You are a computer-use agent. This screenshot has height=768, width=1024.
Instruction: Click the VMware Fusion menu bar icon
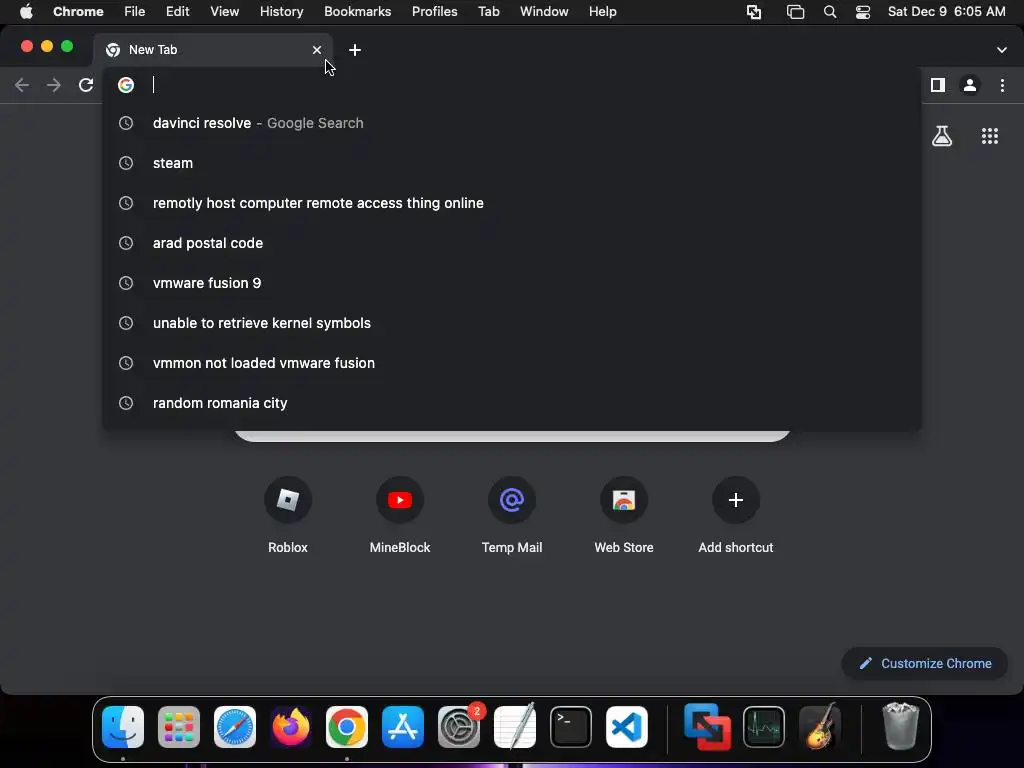pyautogui.click(x=754, y=12)
